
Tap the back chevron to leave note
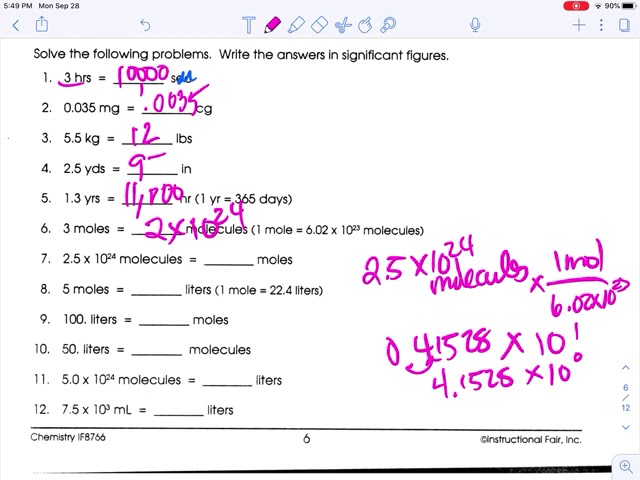[16, 25]
